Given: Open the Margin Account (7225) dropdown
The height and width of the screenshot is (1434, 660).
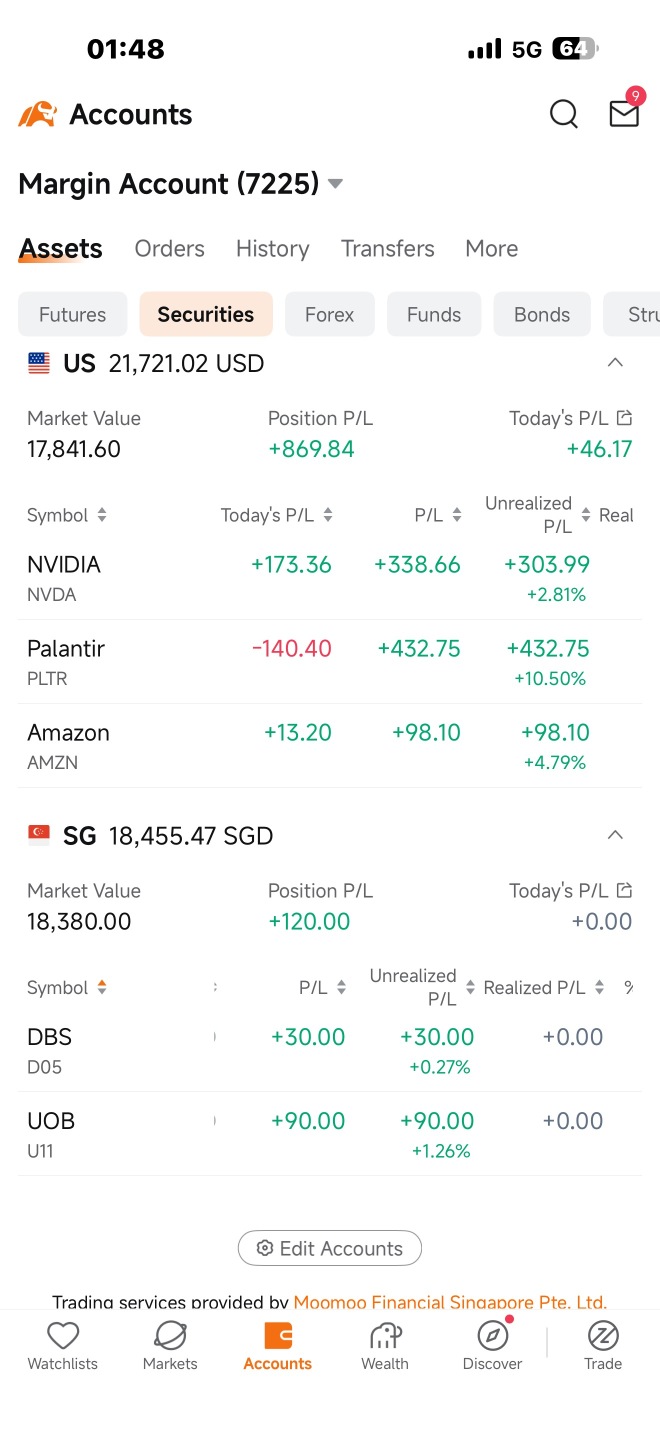Looking at the screenshot, I should (x=181, y=184).
